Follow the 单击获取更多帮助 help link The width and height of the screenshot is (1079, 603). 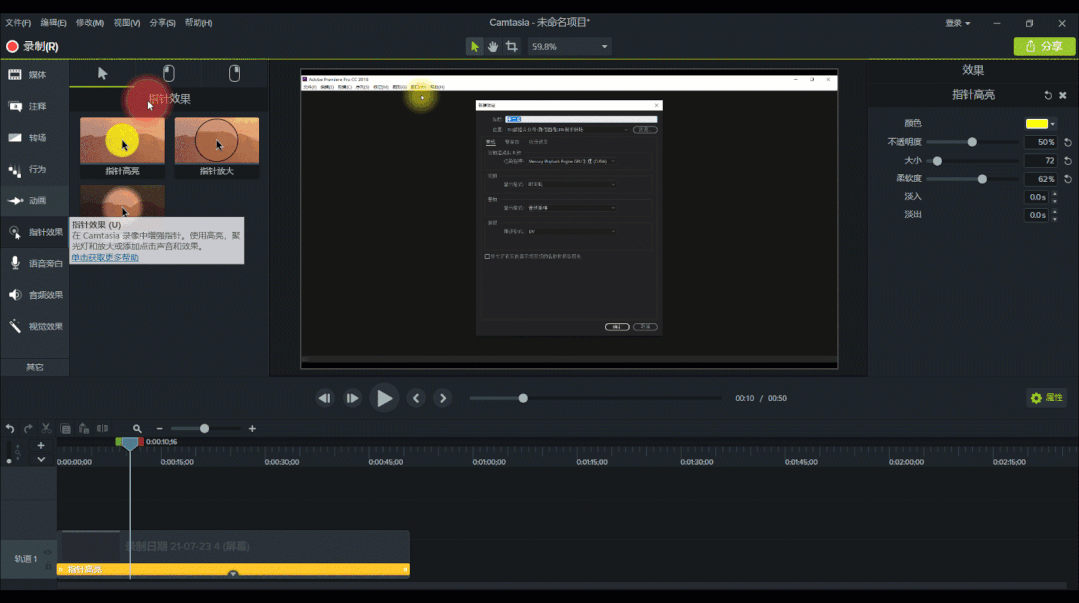pyautogui.click(x=105, y=257)
